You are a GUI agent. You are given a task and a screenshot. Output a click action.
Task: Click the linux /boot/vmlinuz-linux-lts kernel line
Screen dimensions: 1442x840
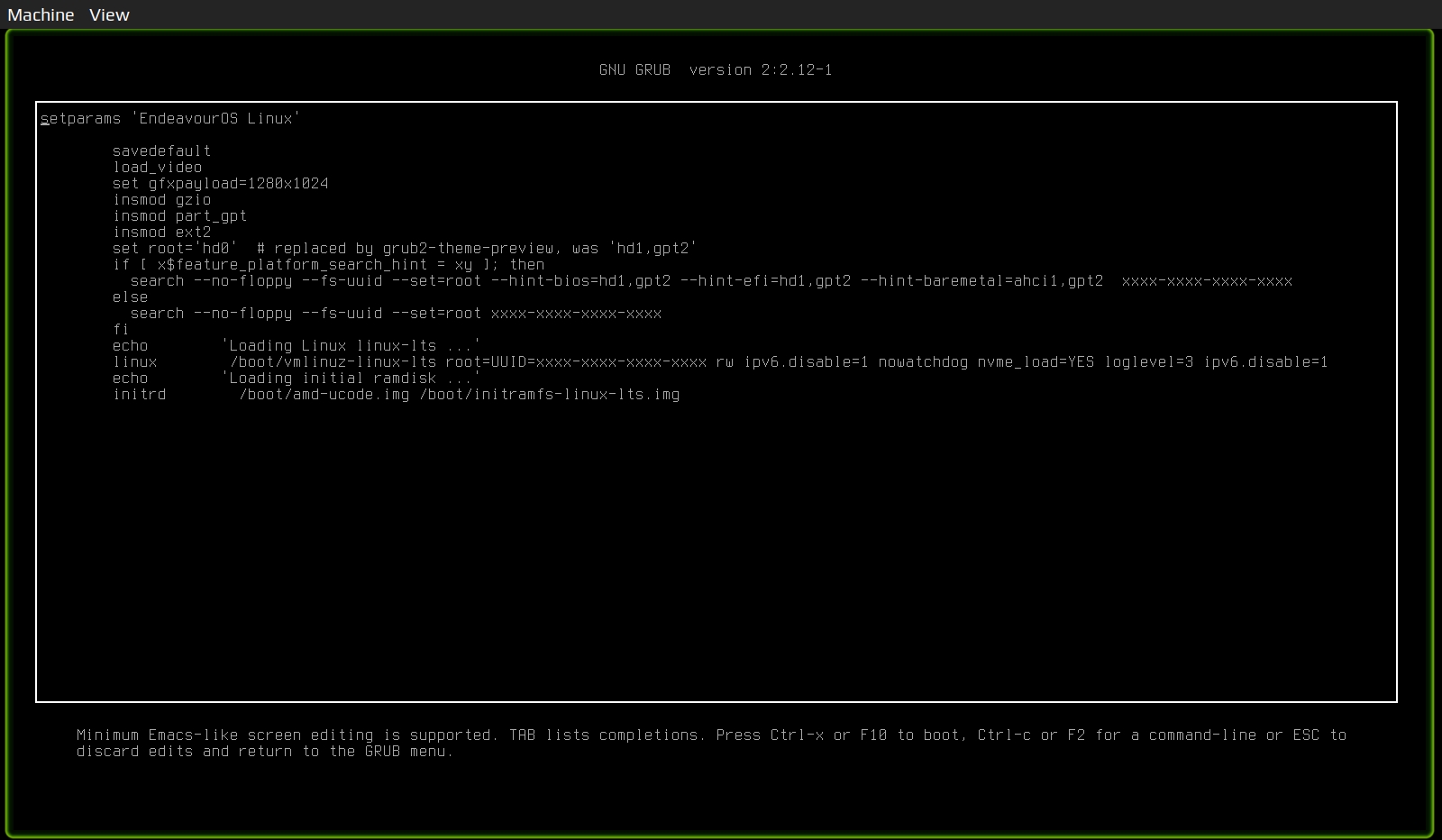[x=720, y=361]
